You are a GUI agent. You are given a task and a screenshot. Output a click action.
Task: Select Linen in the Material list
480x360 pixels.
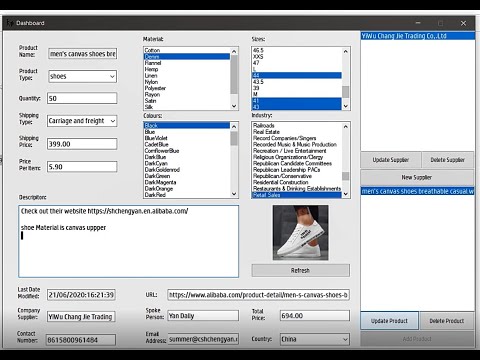click(187, 76)
